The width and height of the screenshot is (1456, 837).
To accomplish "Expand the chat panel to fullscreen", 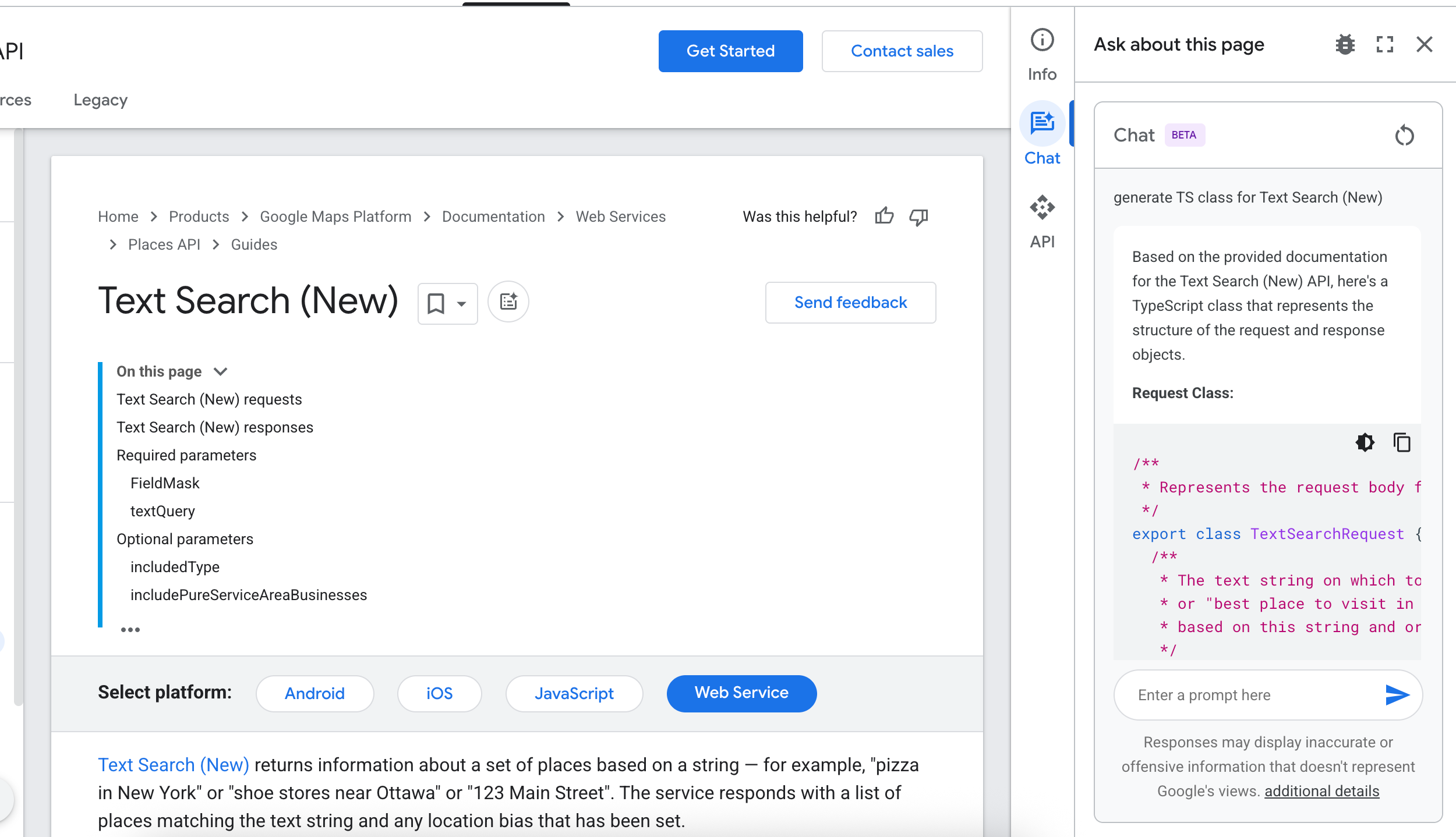I will click(1385, 44).
